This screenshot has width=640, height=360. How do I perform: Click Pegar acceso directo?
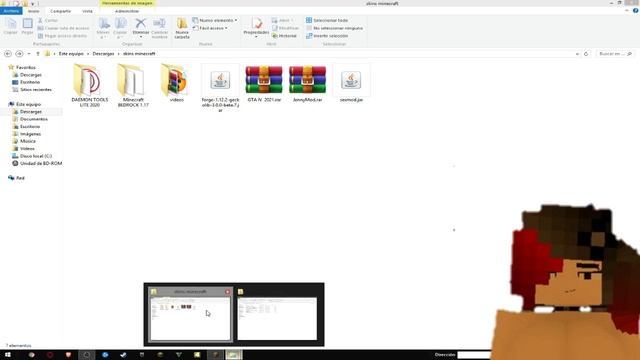[x=62, y=36]
